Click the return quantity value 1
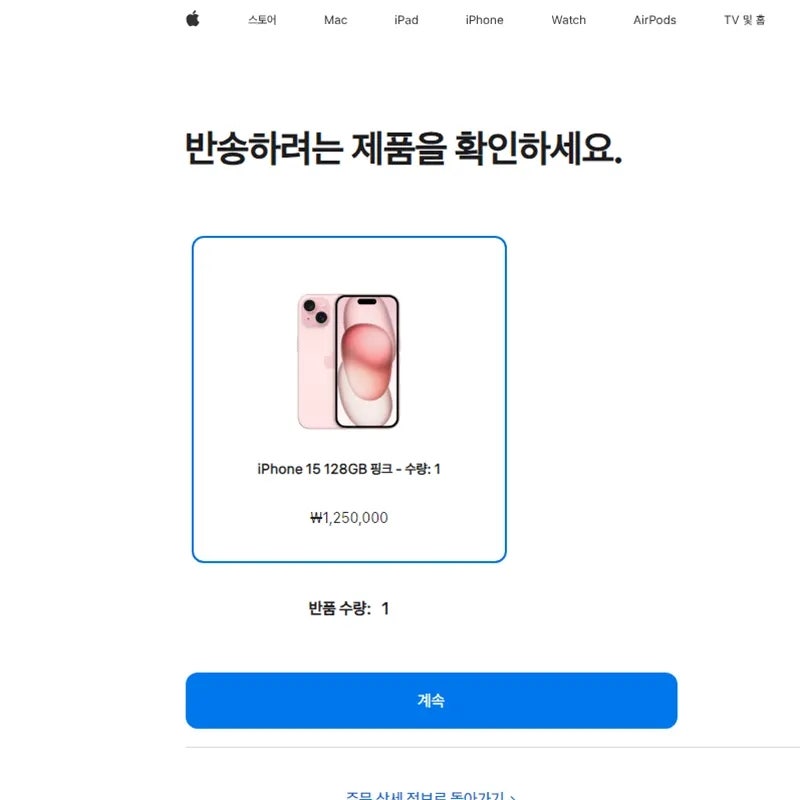 click(385, 608)
